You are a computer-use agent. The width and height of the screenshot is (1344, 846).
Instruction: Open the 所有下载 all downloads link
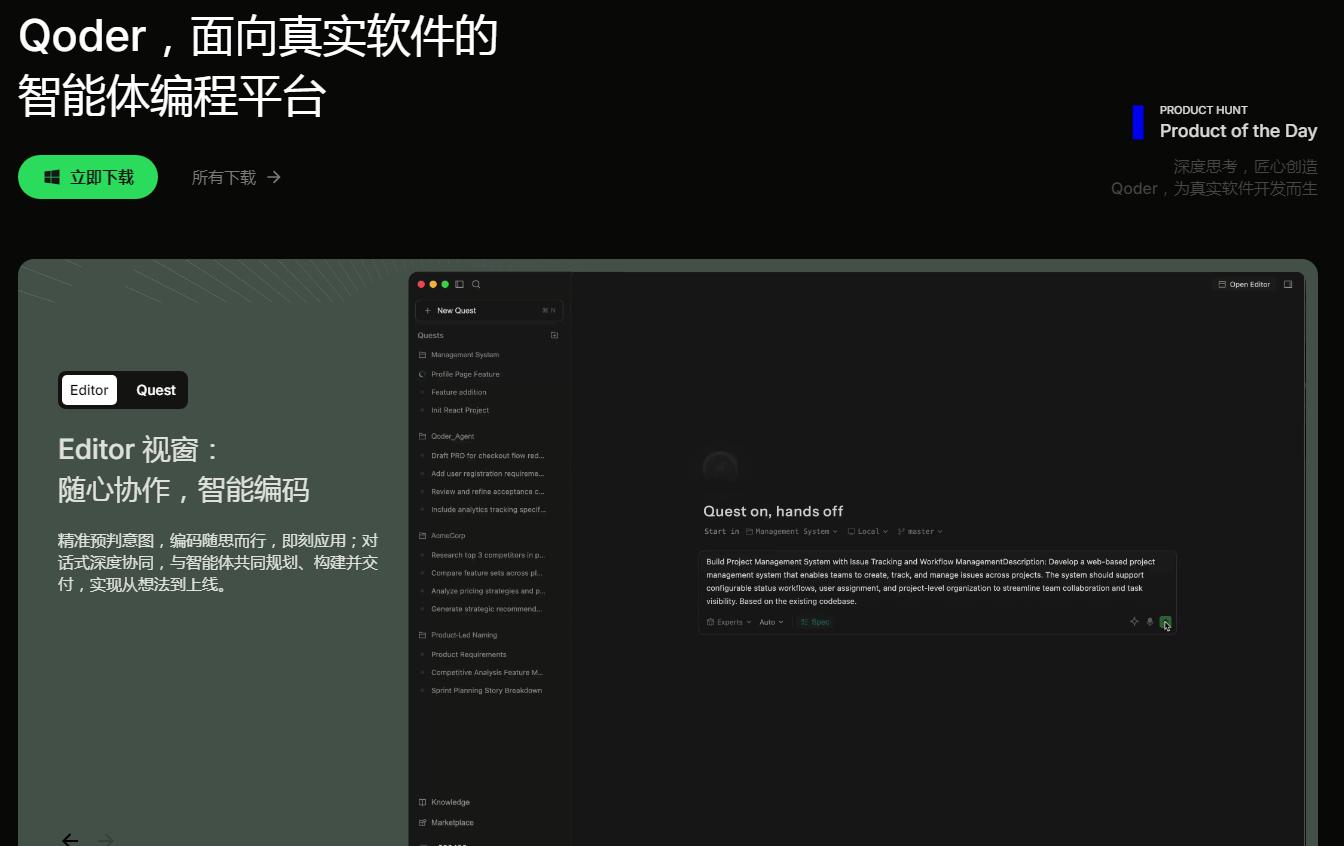(x=236, y=177)
